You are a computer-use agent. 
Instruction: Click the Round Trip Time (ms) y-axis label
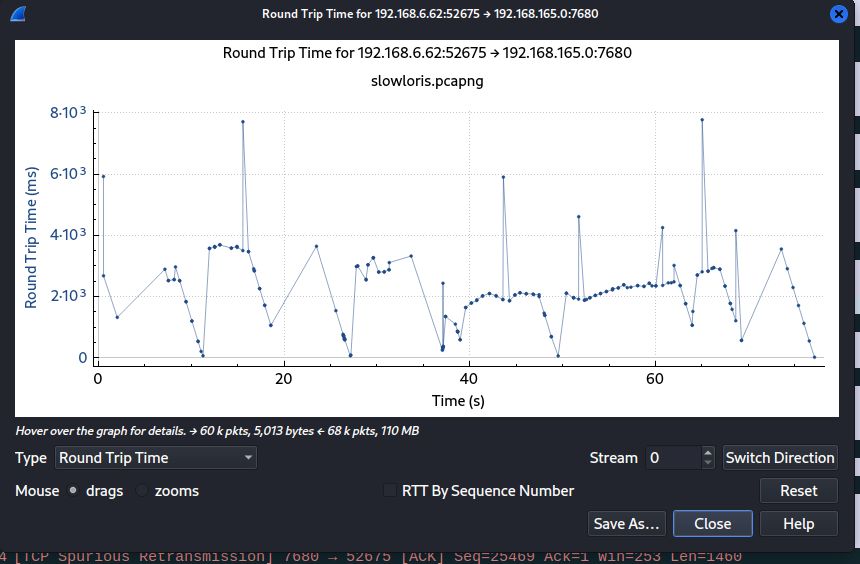pyautogui.click(x=31, y=237)
